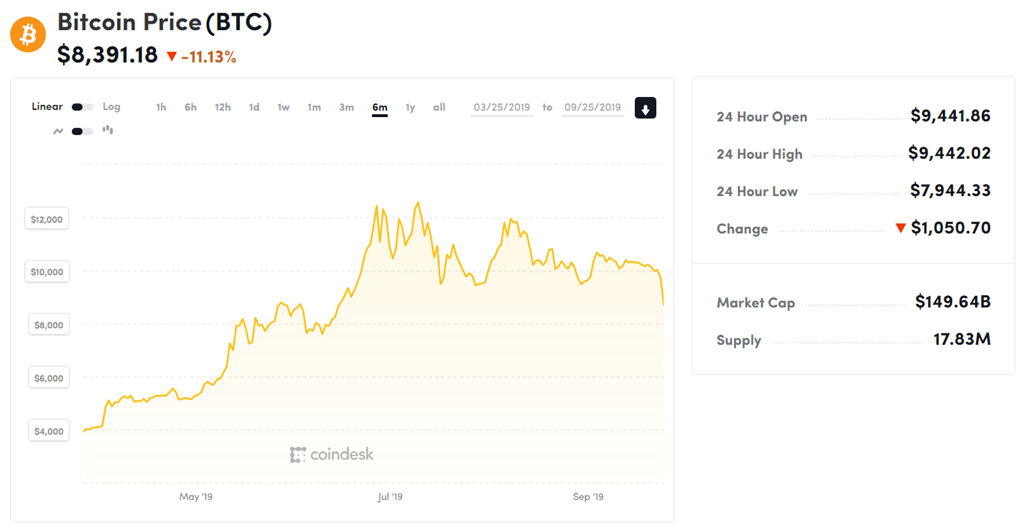Toggle the line/candlestick chart switch

(82, 131)
